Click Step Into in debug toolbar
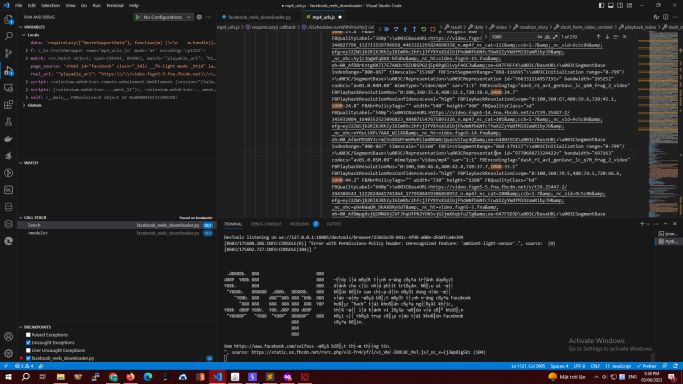 pos(405,29)
